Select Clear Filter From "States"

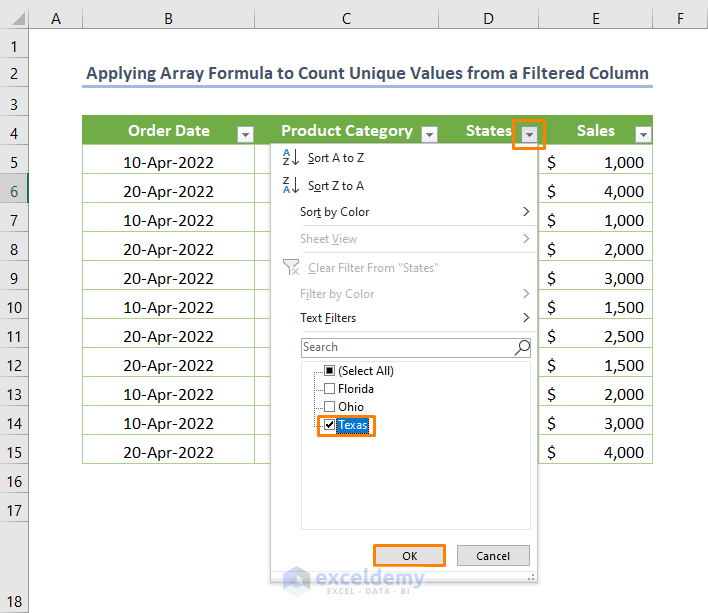pos(404,268)
